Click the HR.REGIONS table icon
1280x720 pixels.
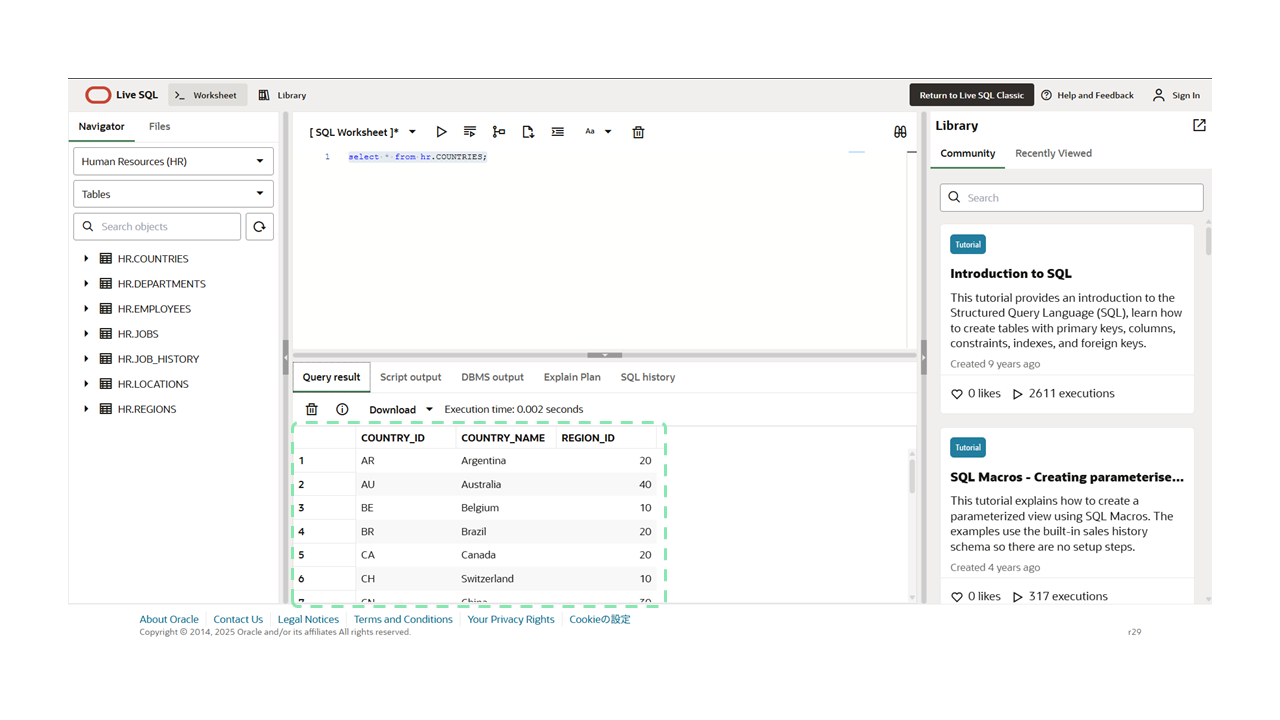pos(106,409)
